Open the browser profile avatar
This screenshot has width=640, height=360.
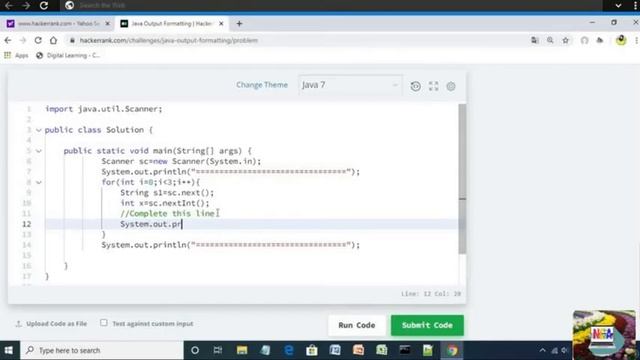coord(621,40)
